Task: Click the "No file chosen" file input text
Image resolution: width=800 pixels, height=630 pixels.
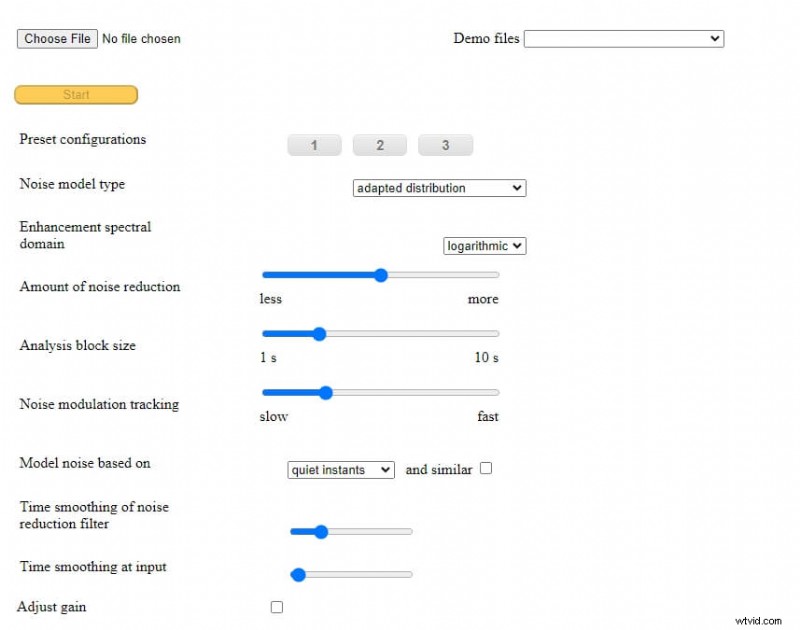Action: [x=141, y=39]
